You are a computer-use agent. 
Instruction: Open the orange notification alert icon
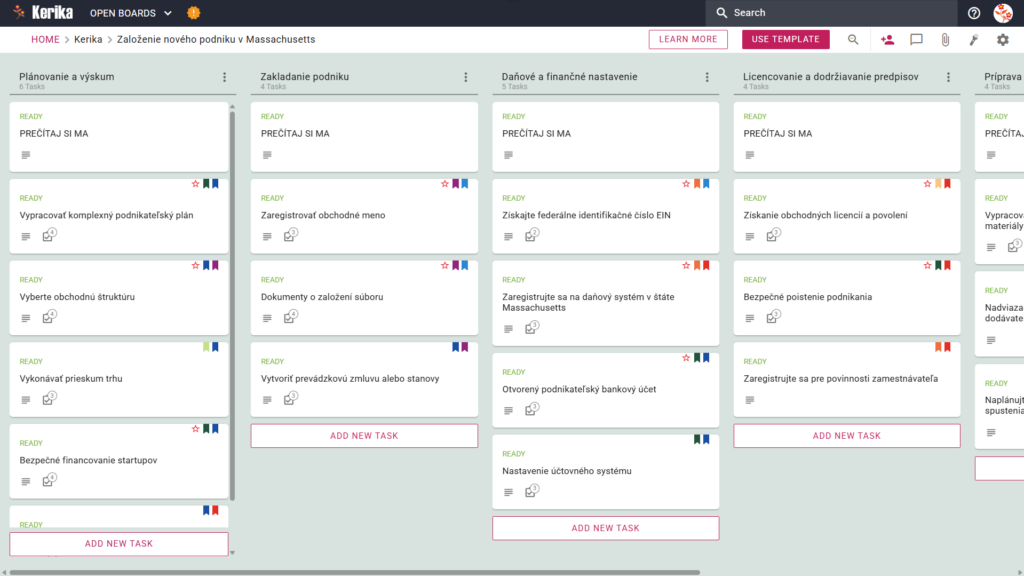pos(194,12)
